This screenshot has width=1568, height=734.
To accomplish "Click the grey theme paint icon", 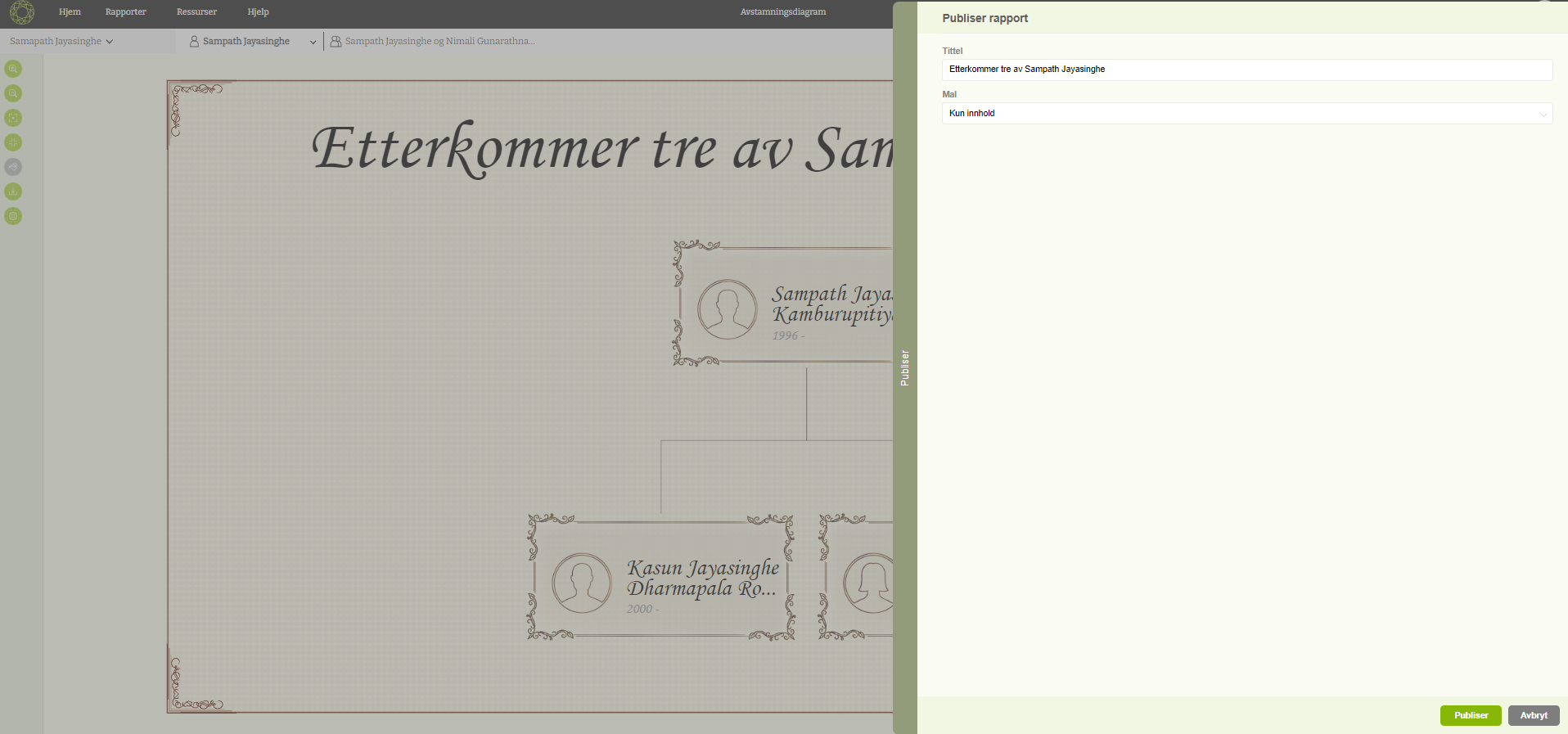I will [13, 167].
